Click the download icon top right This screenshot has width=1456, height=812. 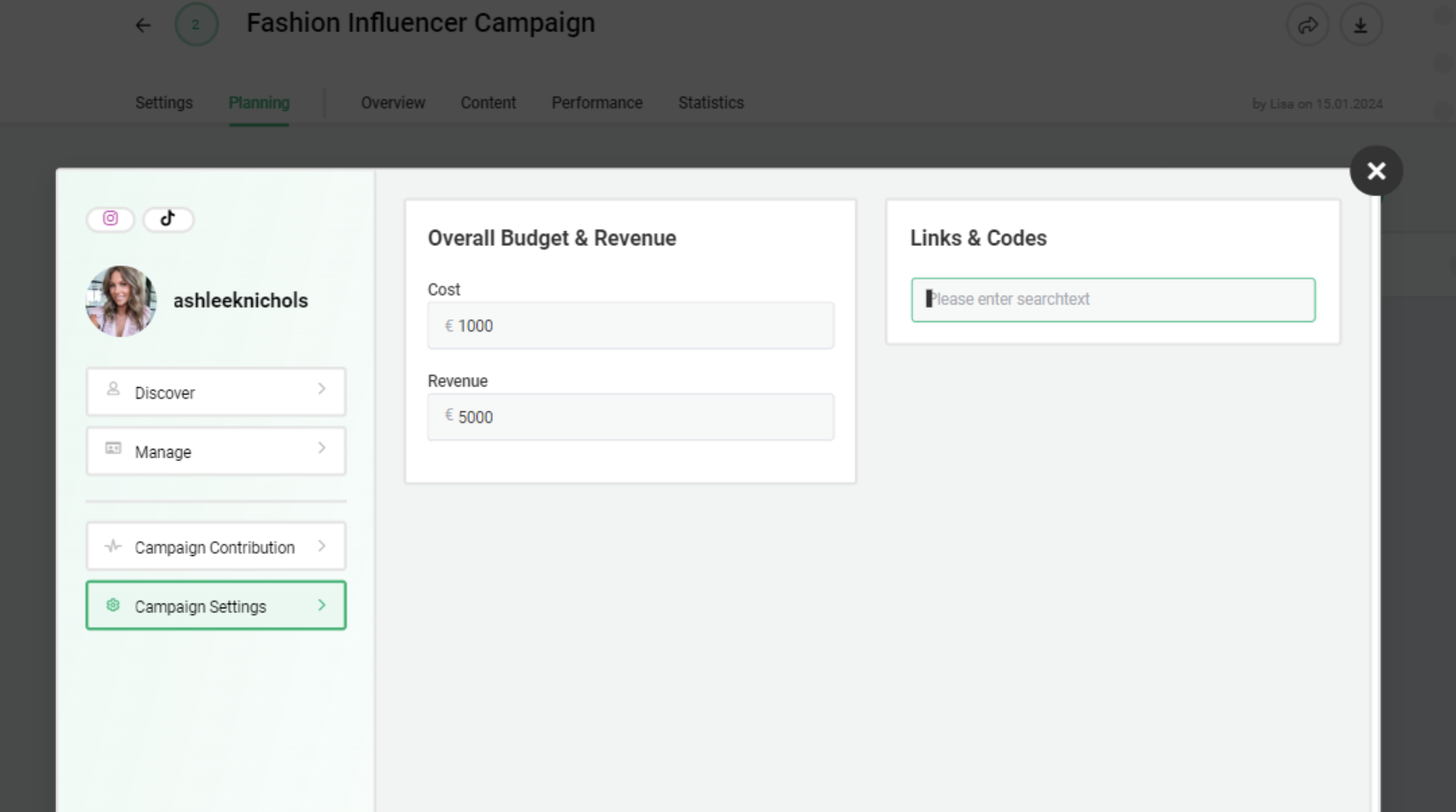[1361, 24]
